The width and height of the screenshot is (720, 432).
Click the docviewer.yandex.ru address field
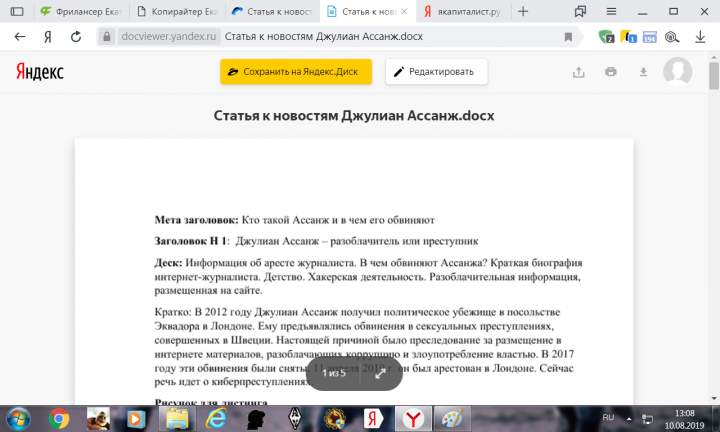click(x=169, y=37)
